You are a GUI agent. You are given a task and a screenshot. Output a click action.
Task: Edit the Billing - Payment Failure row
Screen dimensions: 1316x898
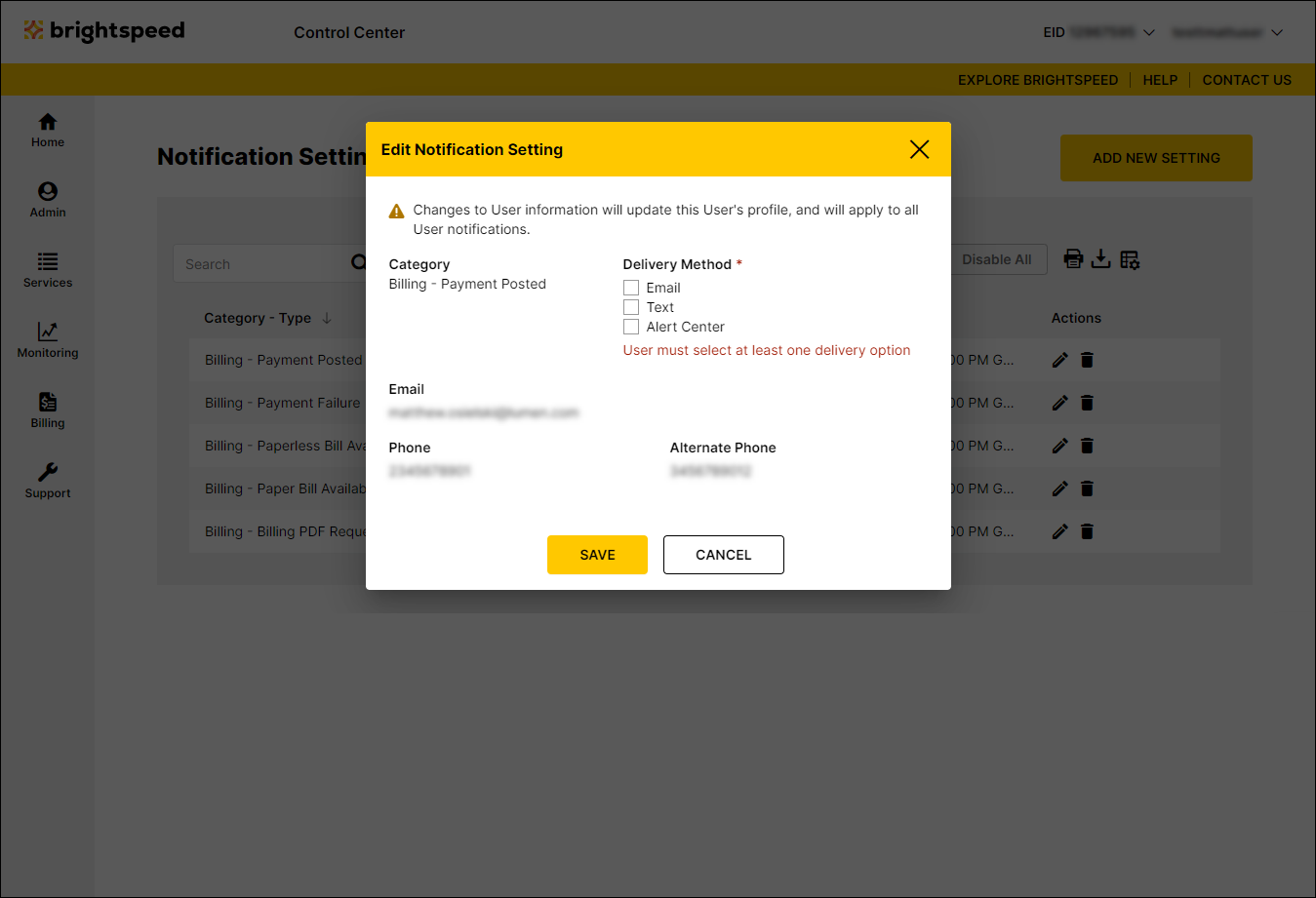coord(1060,403)
